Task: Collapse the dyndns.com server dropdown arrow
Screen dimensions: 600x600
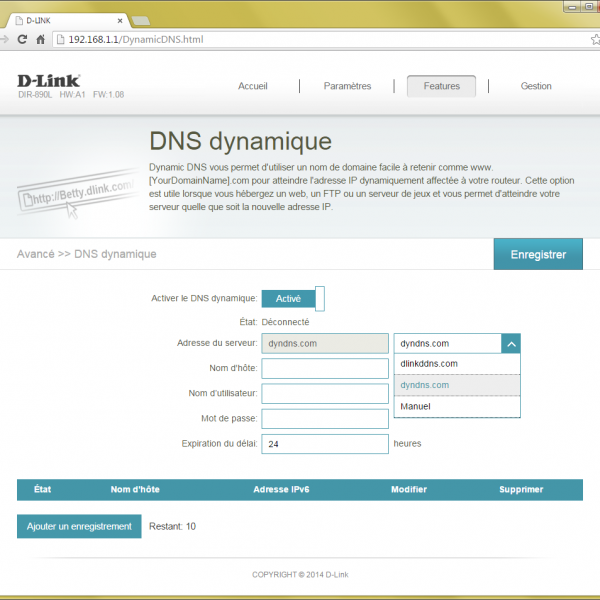Action: (510, 343)
